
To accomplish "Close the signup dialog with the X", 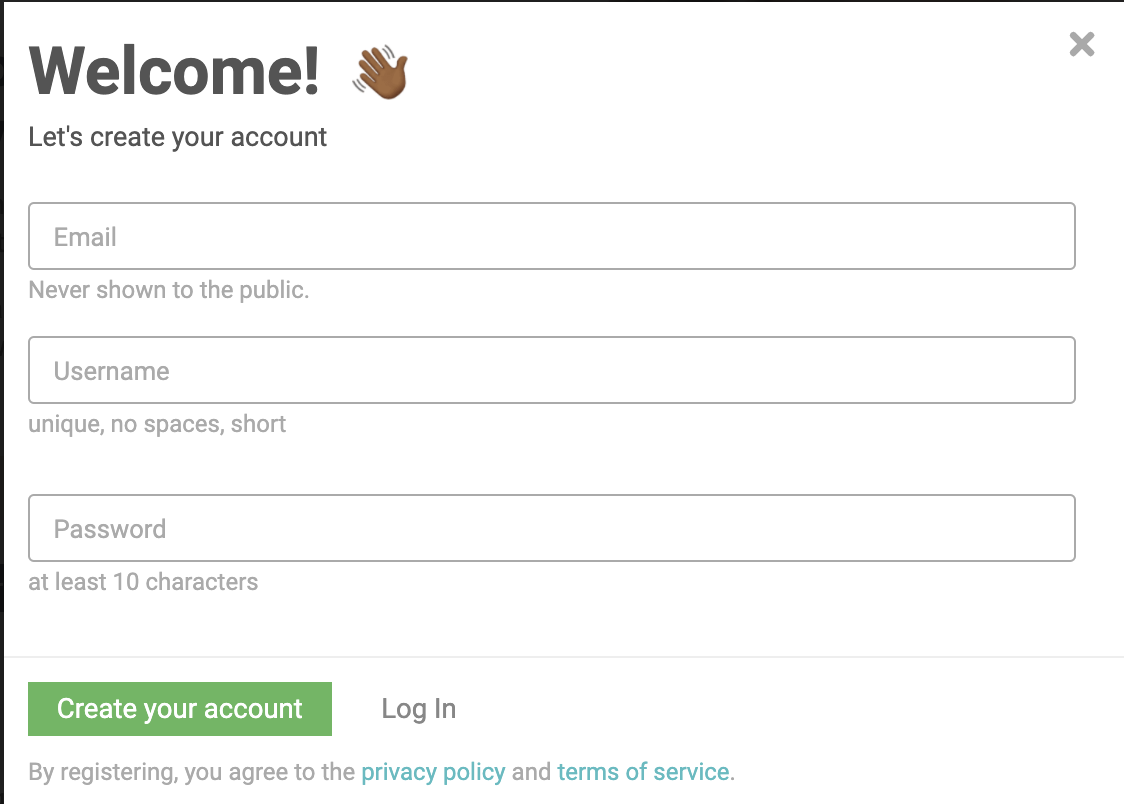I will [1082, 44].
